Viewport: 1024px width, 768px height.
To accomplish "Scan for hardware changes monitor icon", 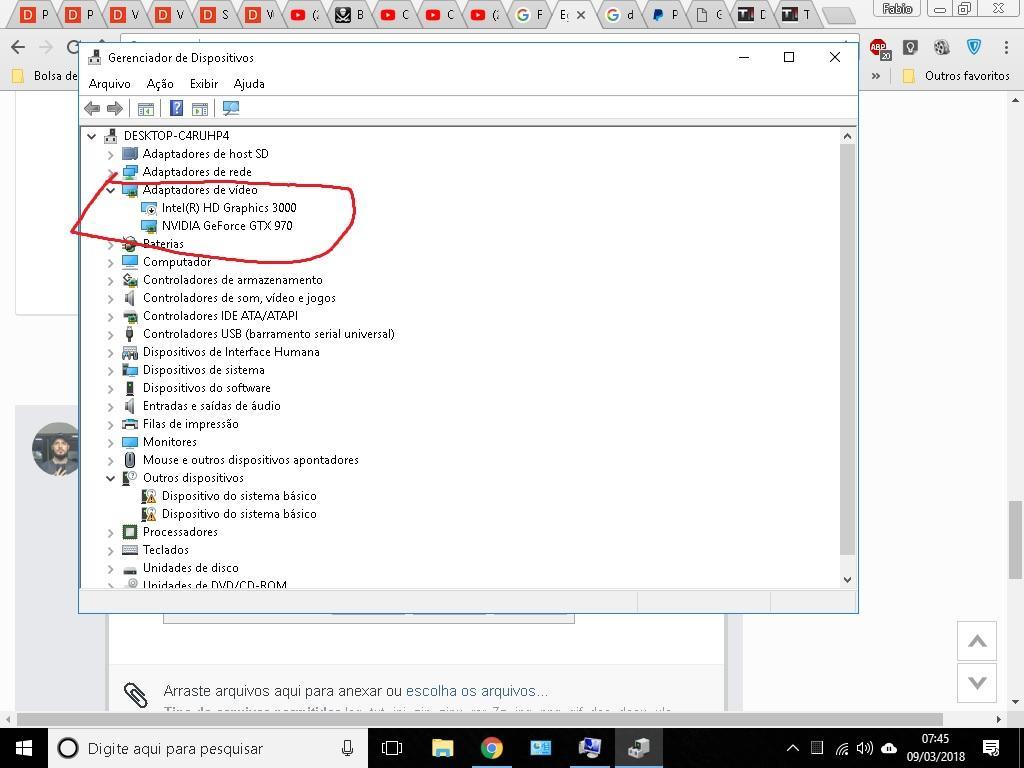I will 231,108.
